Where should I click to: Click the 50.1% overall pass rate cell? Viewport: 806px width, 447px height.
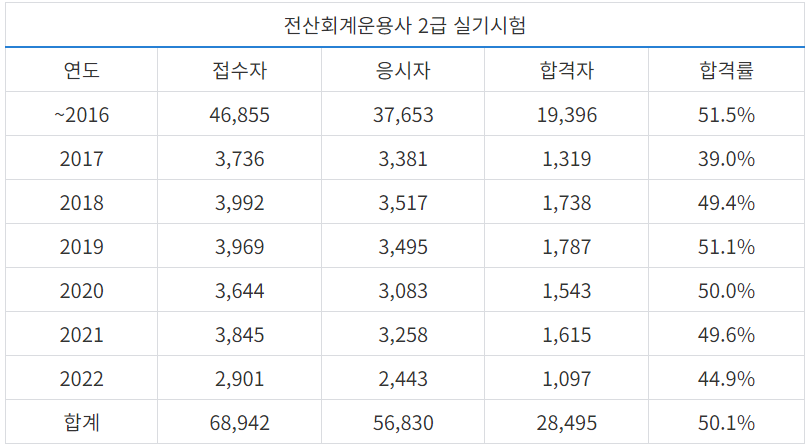point(726,422)
